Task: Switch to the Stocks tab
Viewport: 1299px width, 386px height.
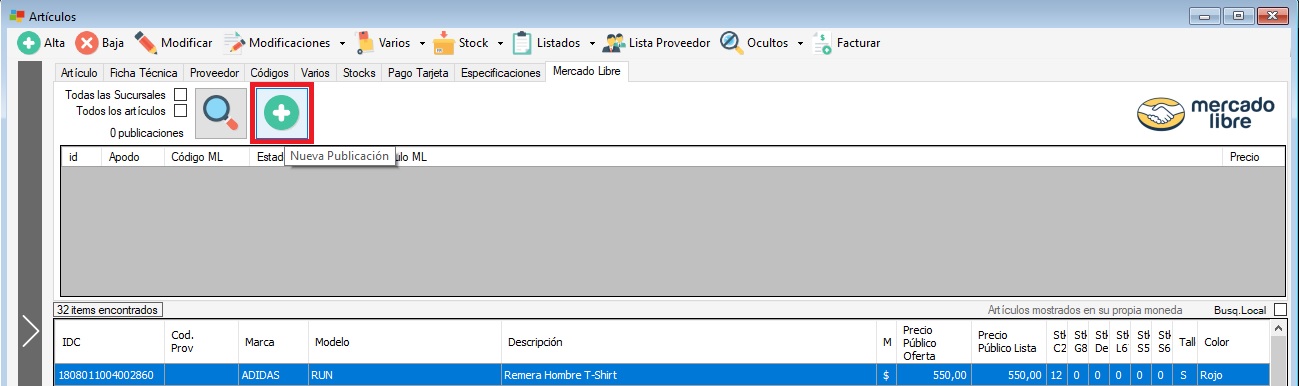Action: click(359, 73)
